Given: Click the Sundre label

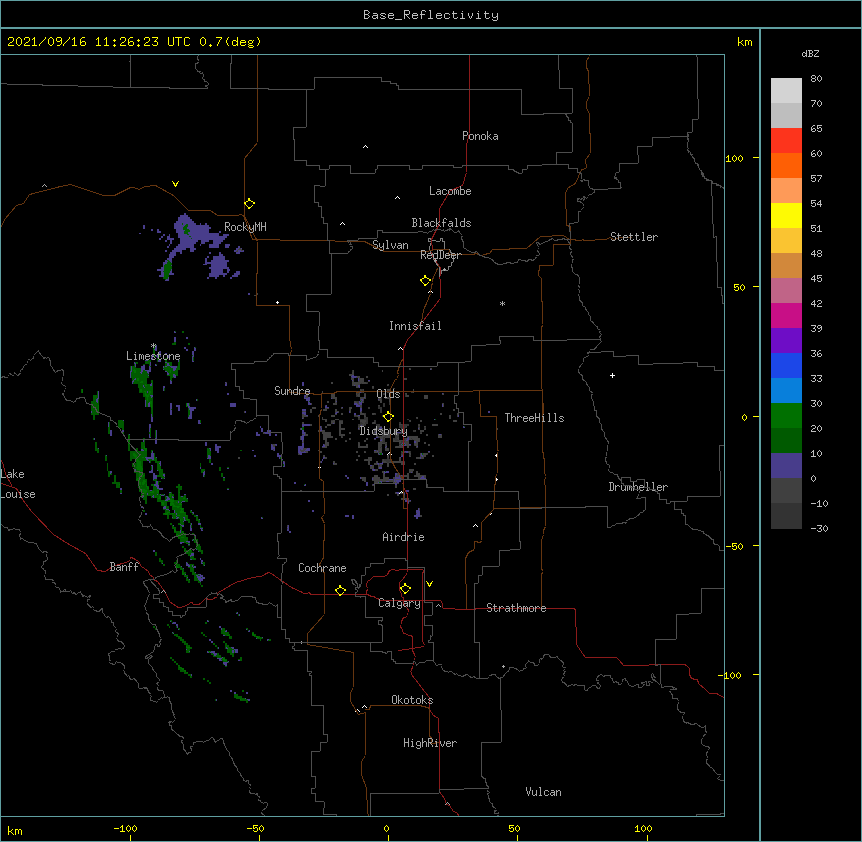Looking at the screenshot, I should 292,391.
